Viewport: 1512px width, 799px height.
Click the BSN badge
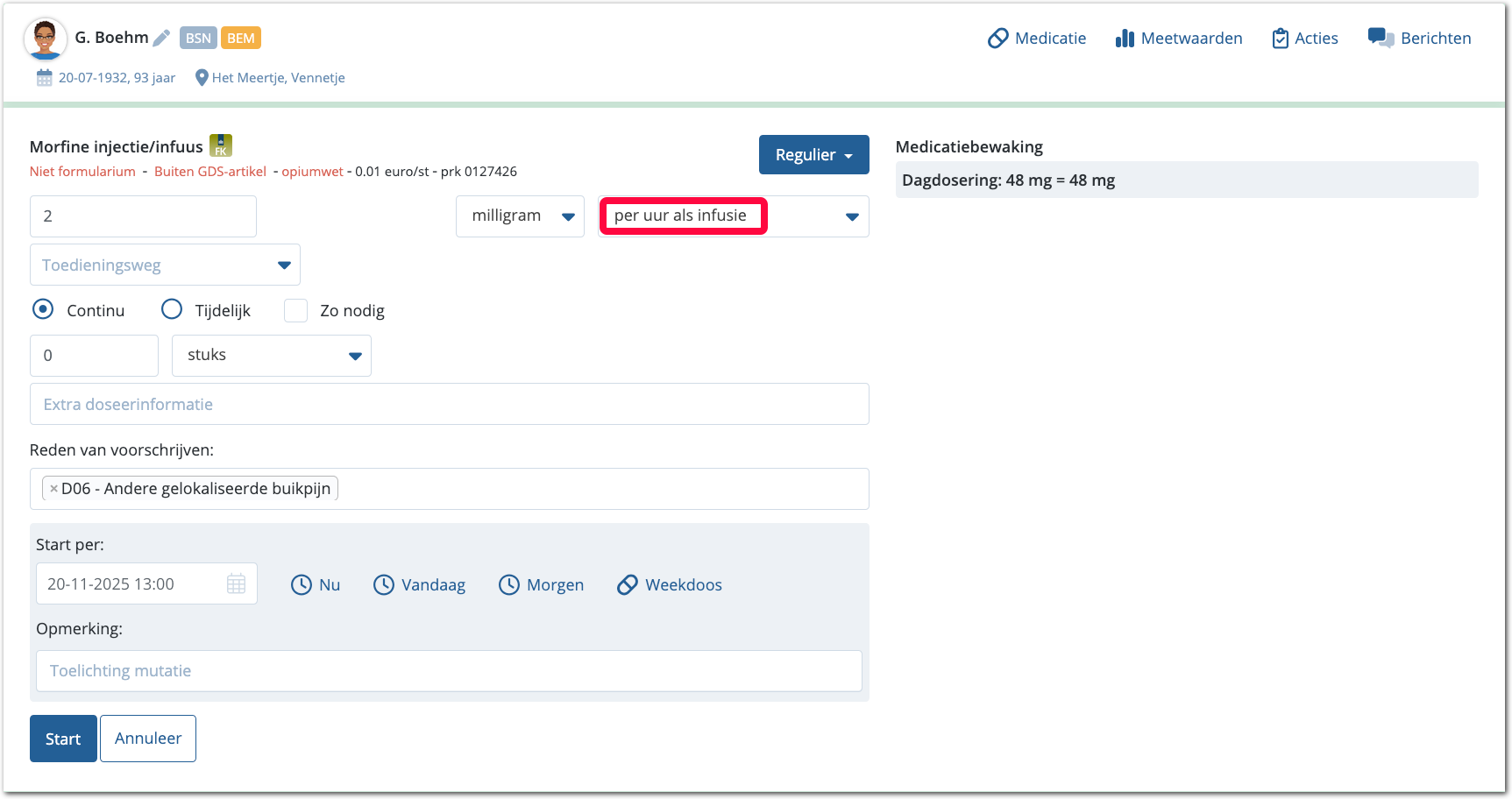198,38
